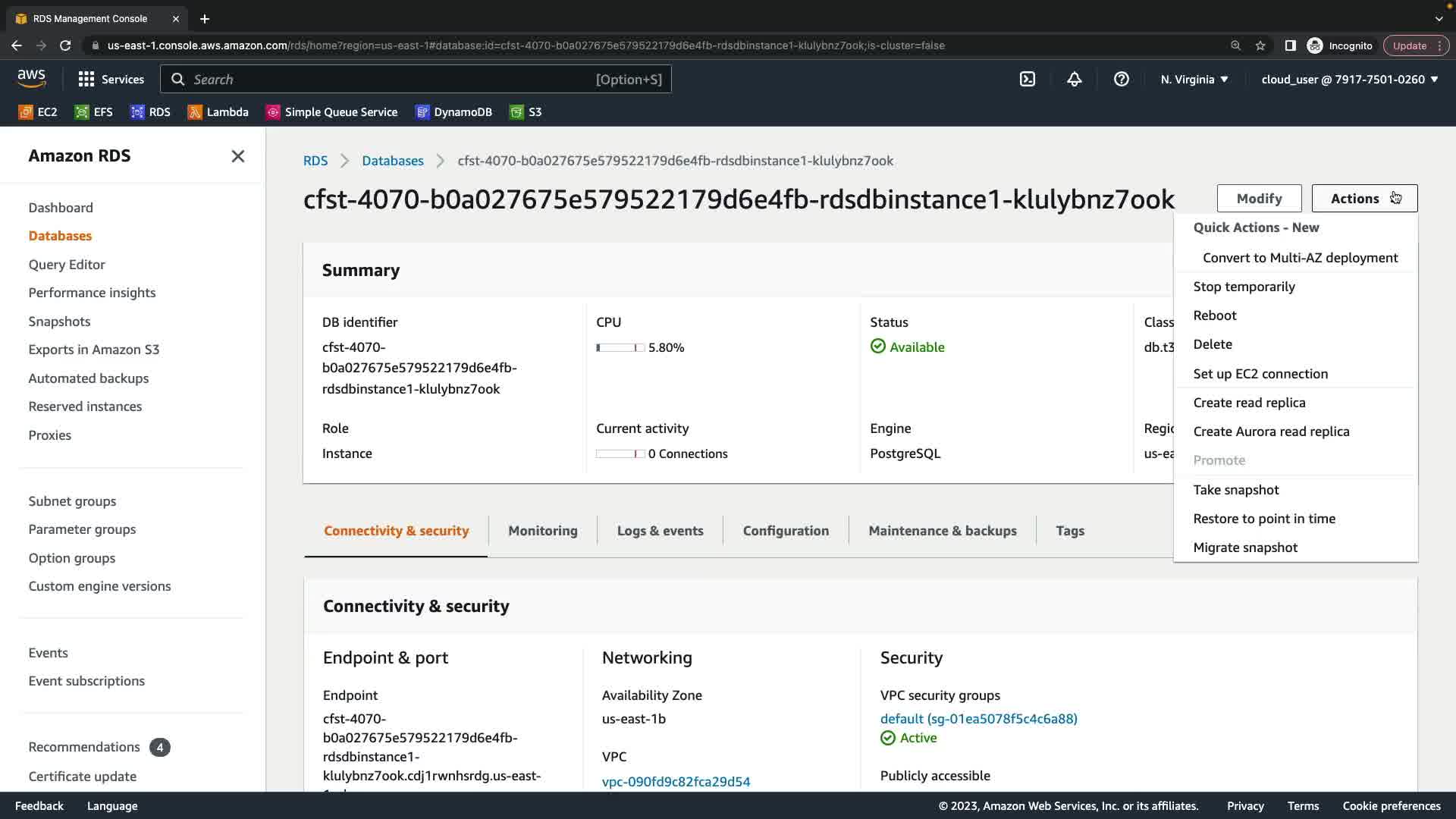Screen dimensions: 1456x819
Task: Click the AWS logo home icon
Action: pyautogui.click(x=31, y=78)
